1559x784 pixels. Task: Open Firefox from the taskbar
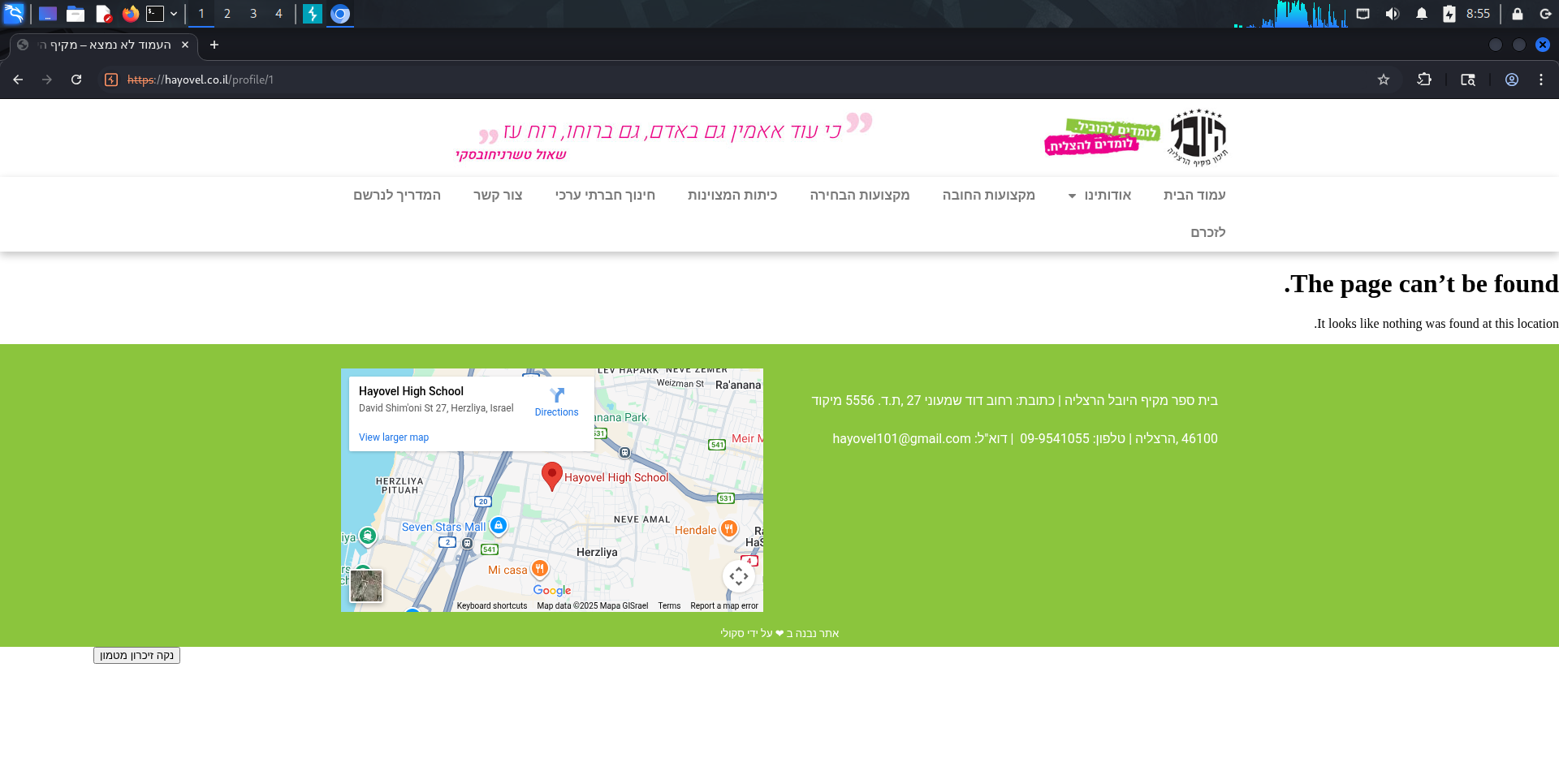pos(130,14)
